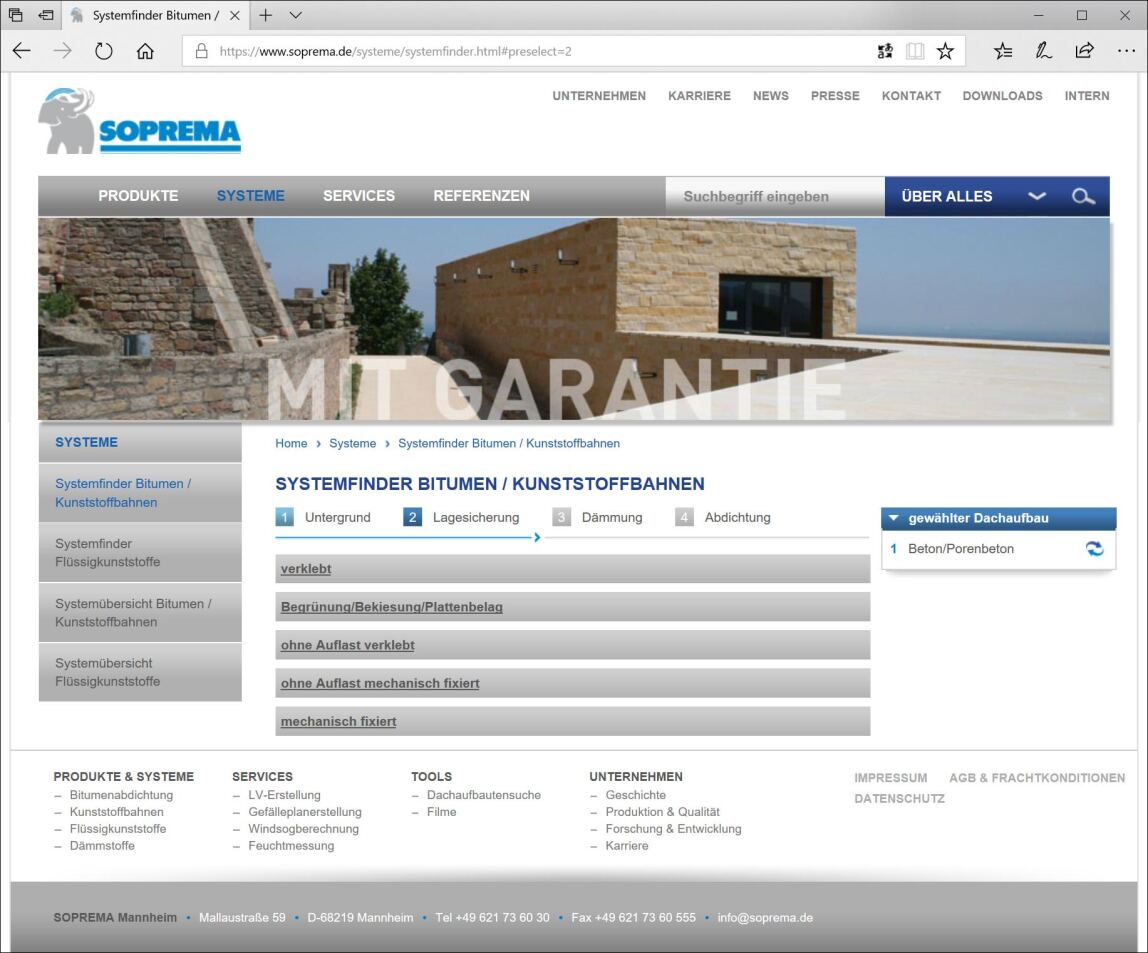This screenshot has width=1148, height=953.
Task: Click the browser forward arrow
Action: (x=63, y=51)
